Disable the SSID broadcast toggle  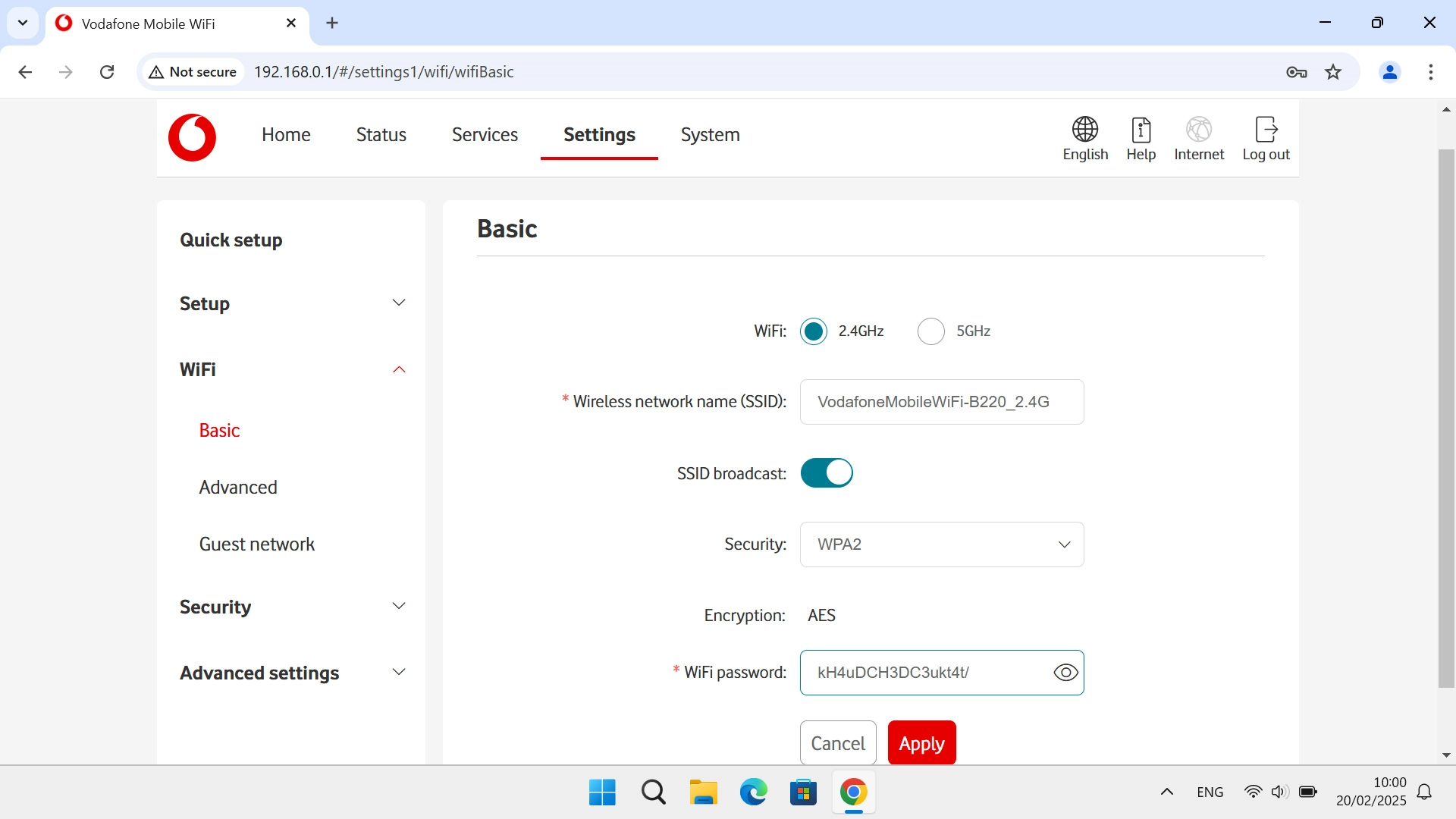click(827, 473)
